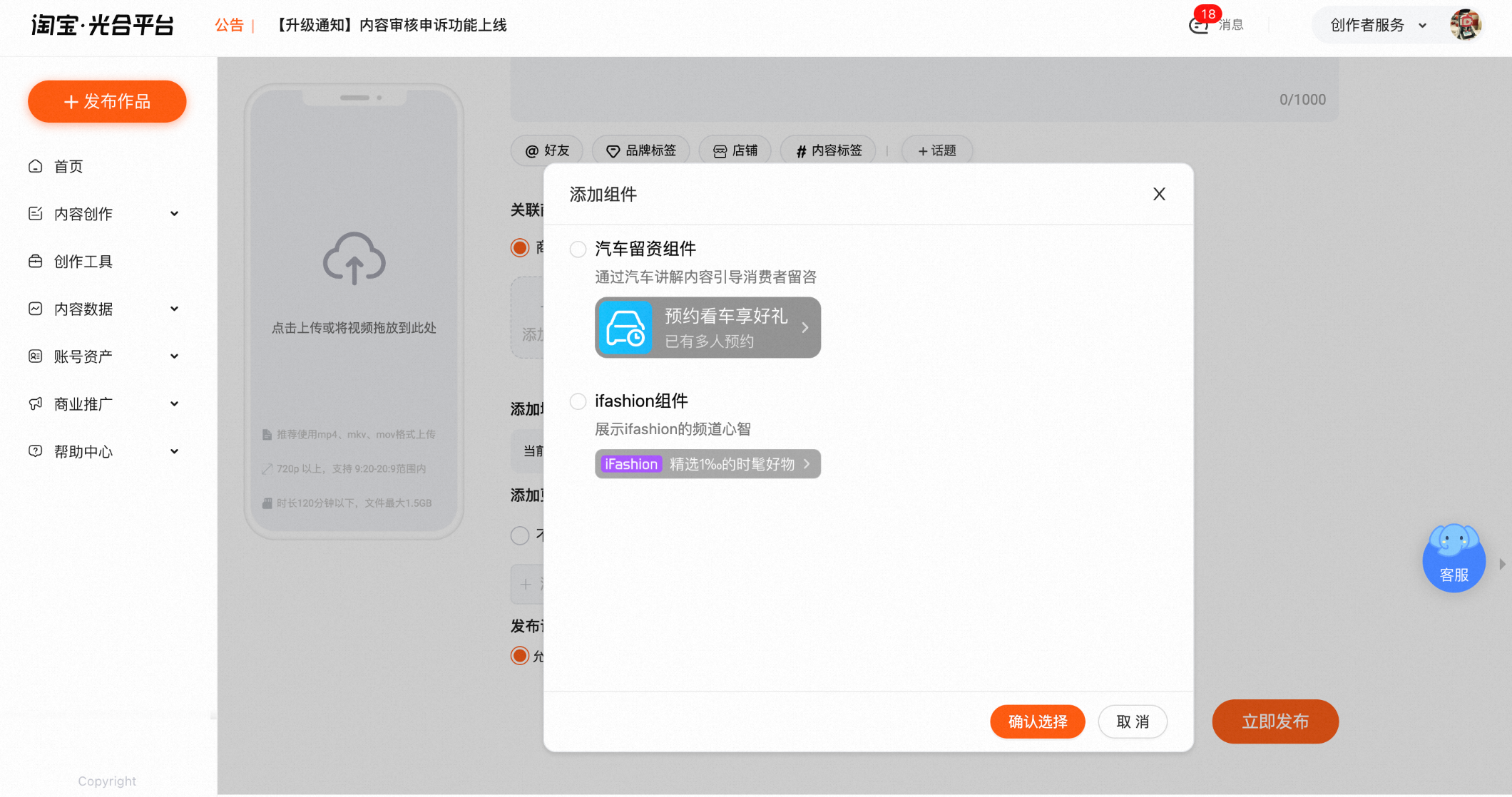Image resolution: width=1512 pixels, height=797 pixels.
Task: Click the 确认选择 confirm button
Action: [1038, 721]
